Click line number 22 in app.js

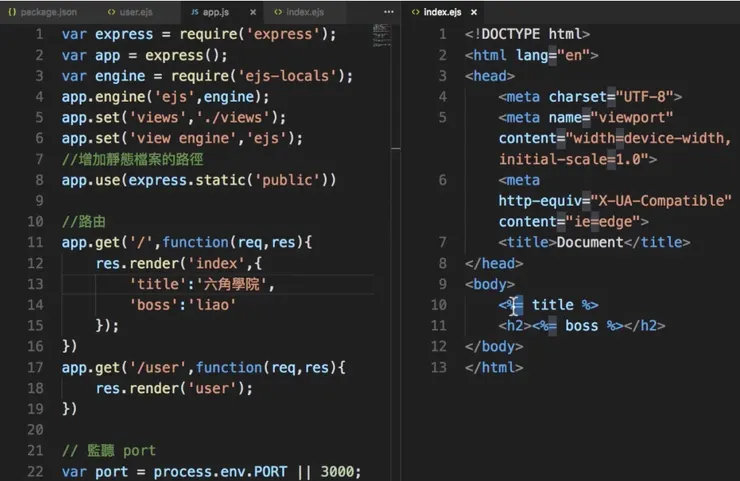coord(35,472)
